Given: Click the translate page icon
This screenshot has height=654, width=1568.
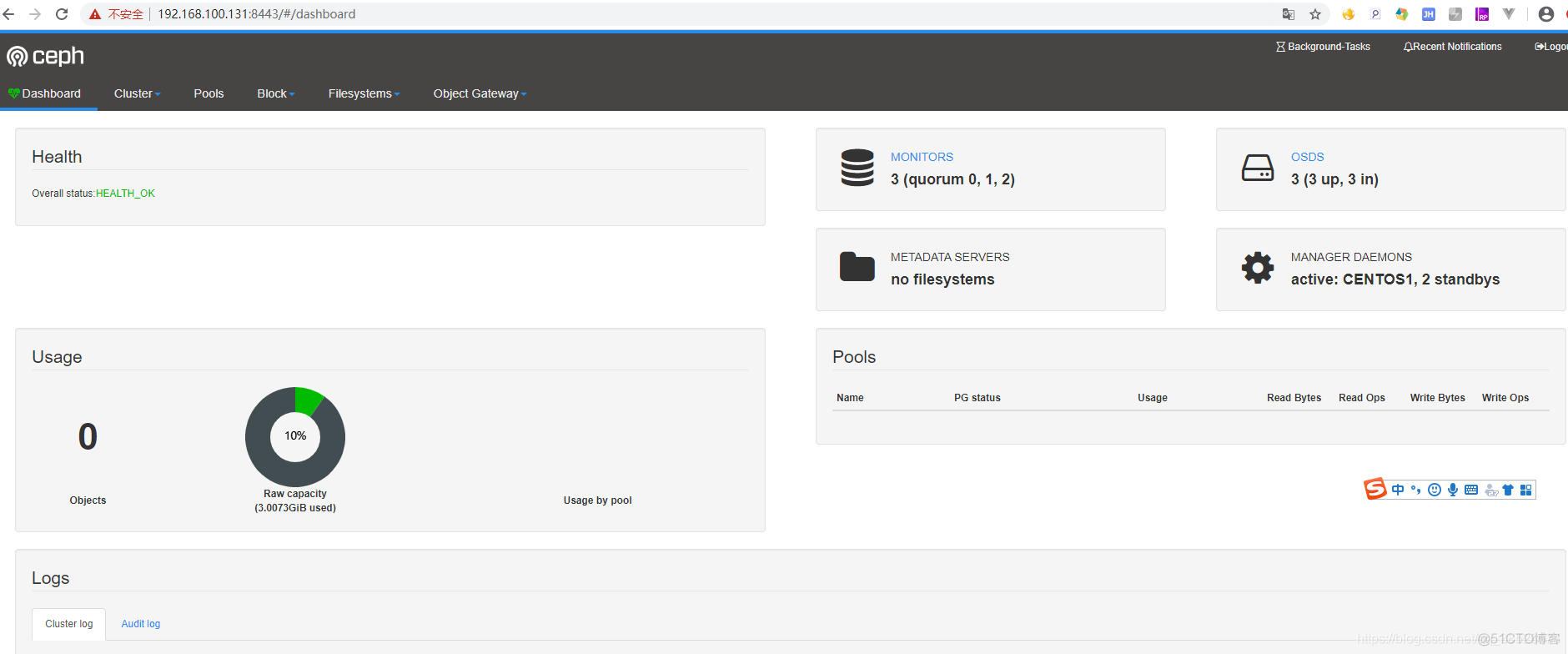Looking at the screenshot, I should [x=1289, y=14].
